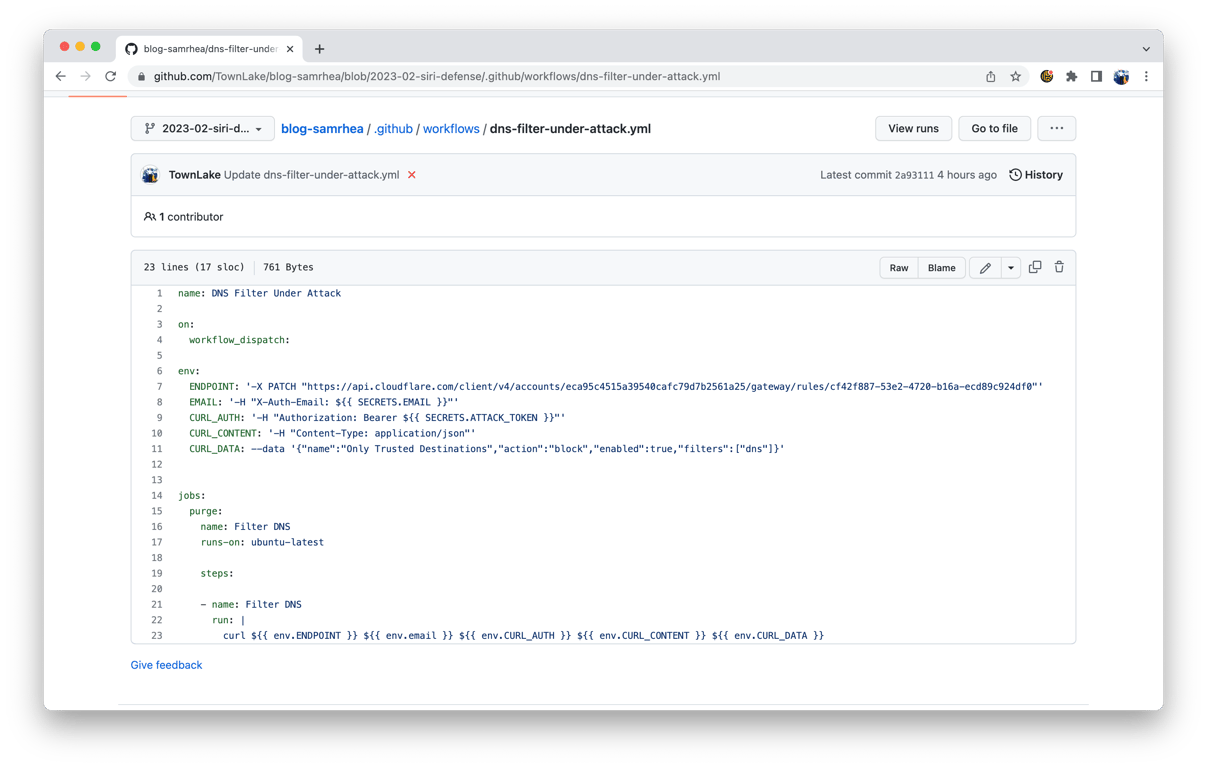This screenshot has width=1207, height=768.
Task: Expand the edit options dropdown arrow
Action: 1011,268
